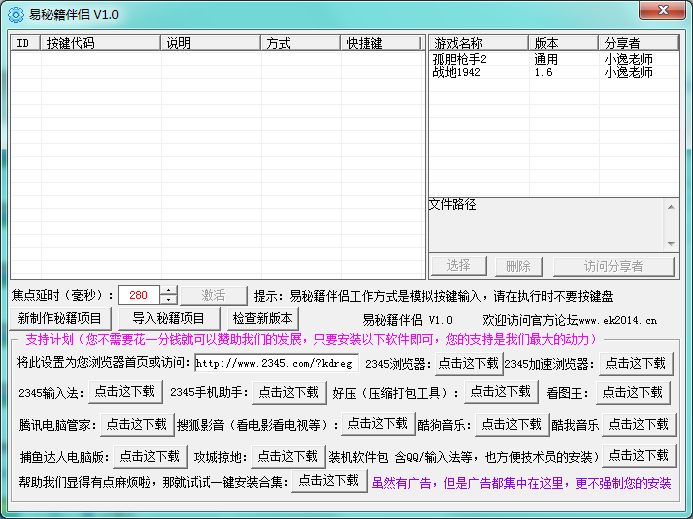This screenshot has width=693, height=519.
Task: Click the ID column header
Action: pos(25,43)
